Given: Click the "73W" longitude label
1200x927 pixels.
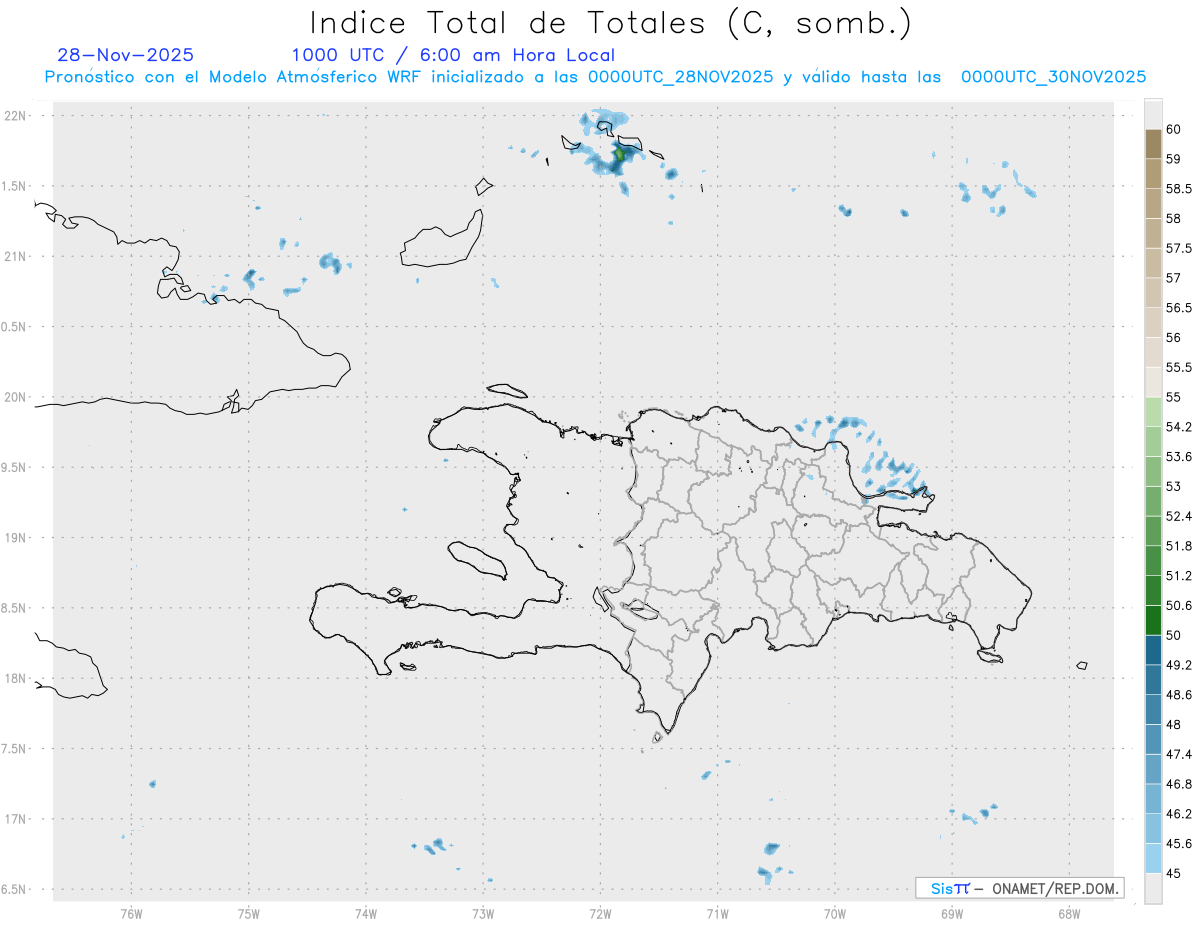Looking at the screenshot, I should point(483,914).
